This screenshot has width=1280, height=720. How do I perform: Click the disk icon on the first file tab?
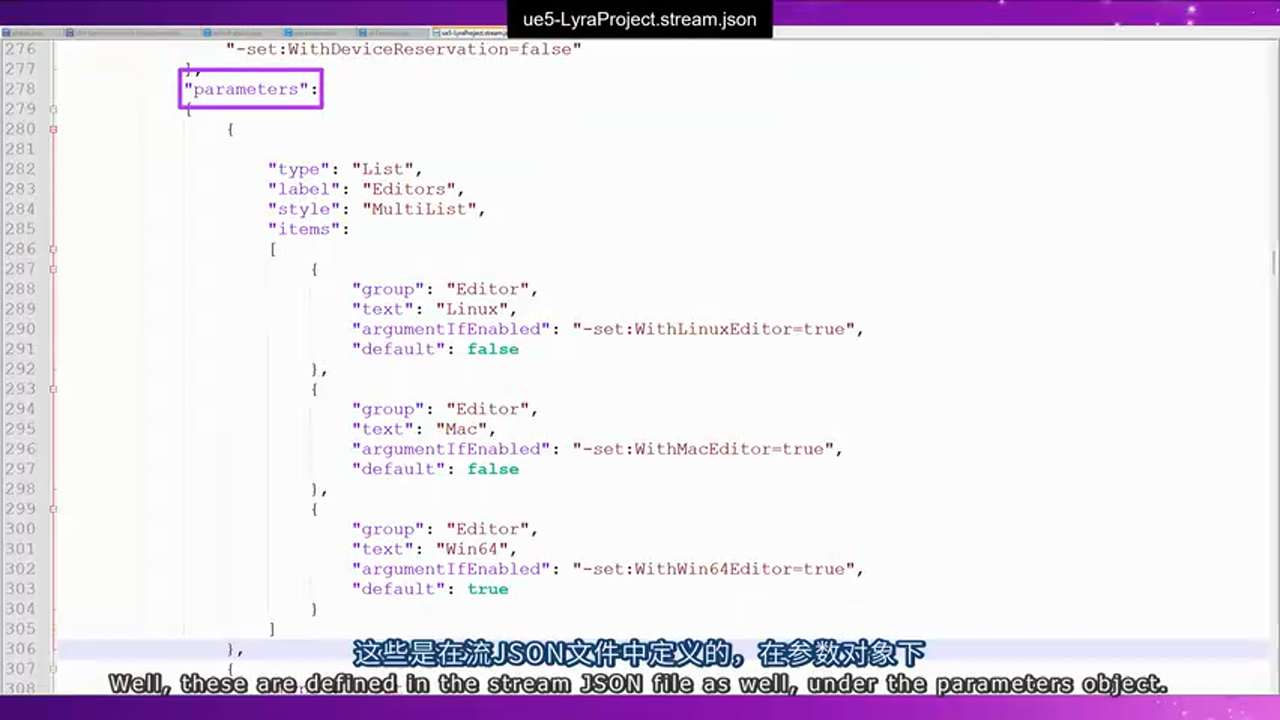8,32
